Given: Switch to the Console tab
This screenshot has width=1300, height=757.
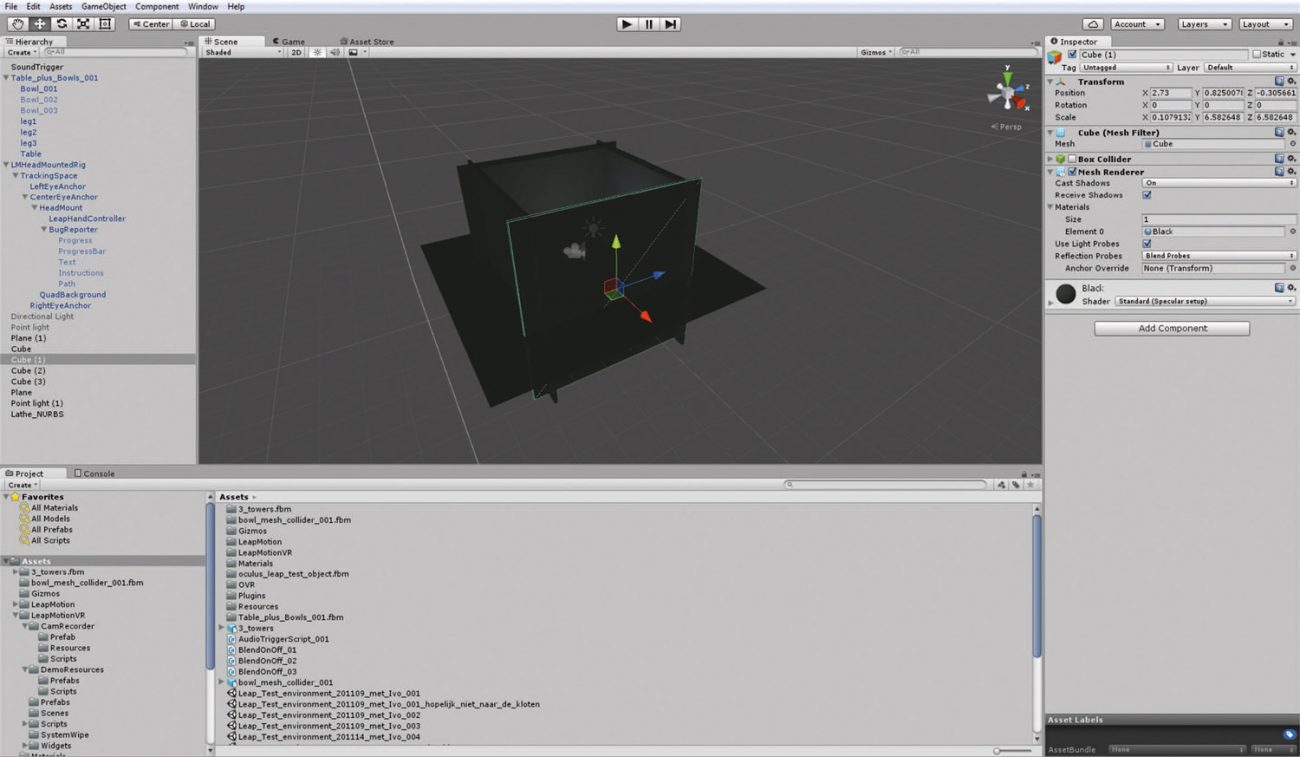Looking at the screenshot, I should 95,473.
